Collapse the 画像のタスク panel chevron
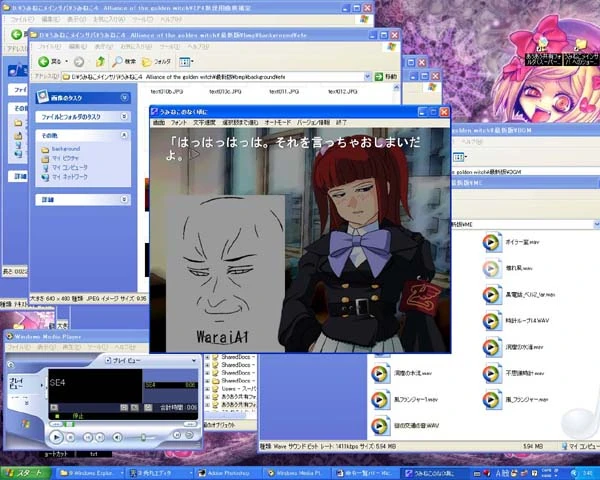Viewport: 600px width, 480px height. pos(124,98)
